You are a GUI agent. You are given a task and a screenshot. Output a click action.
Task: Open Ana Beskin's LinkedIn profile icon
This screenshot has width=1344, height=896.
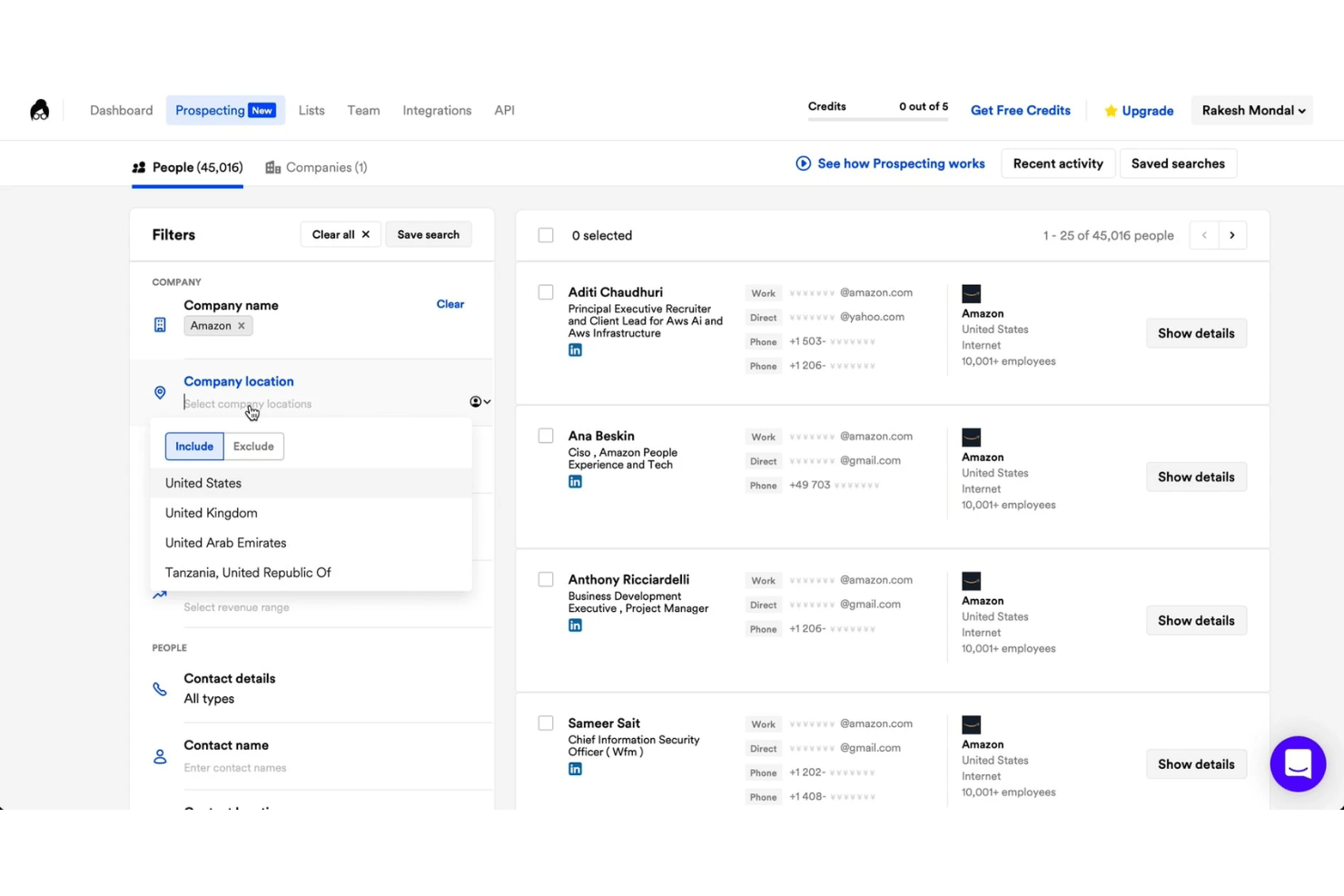point(575,482)
